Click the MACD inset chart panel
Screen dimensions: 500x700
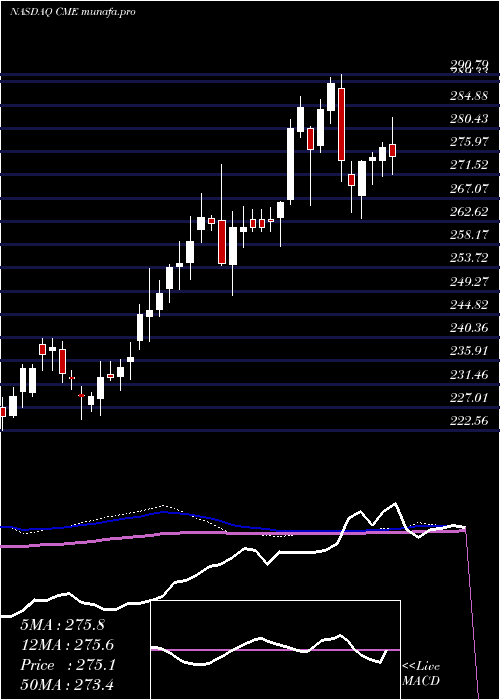point(275,650)
